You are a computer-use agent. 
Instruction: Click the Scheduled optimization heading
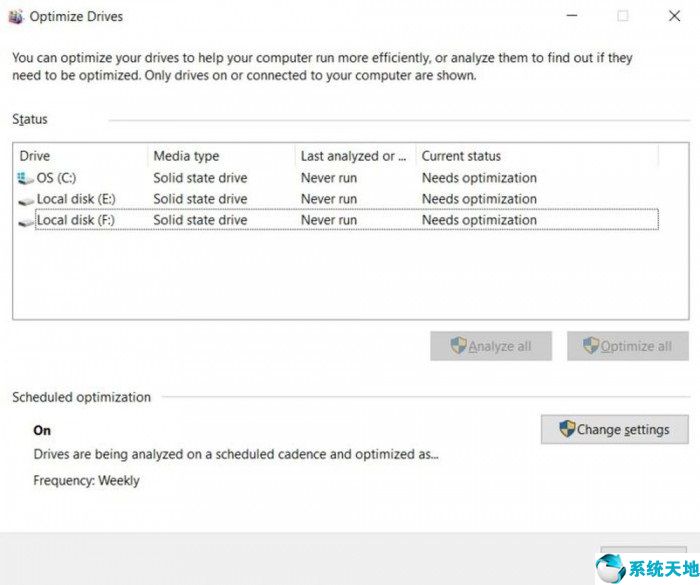click(81, 397)
